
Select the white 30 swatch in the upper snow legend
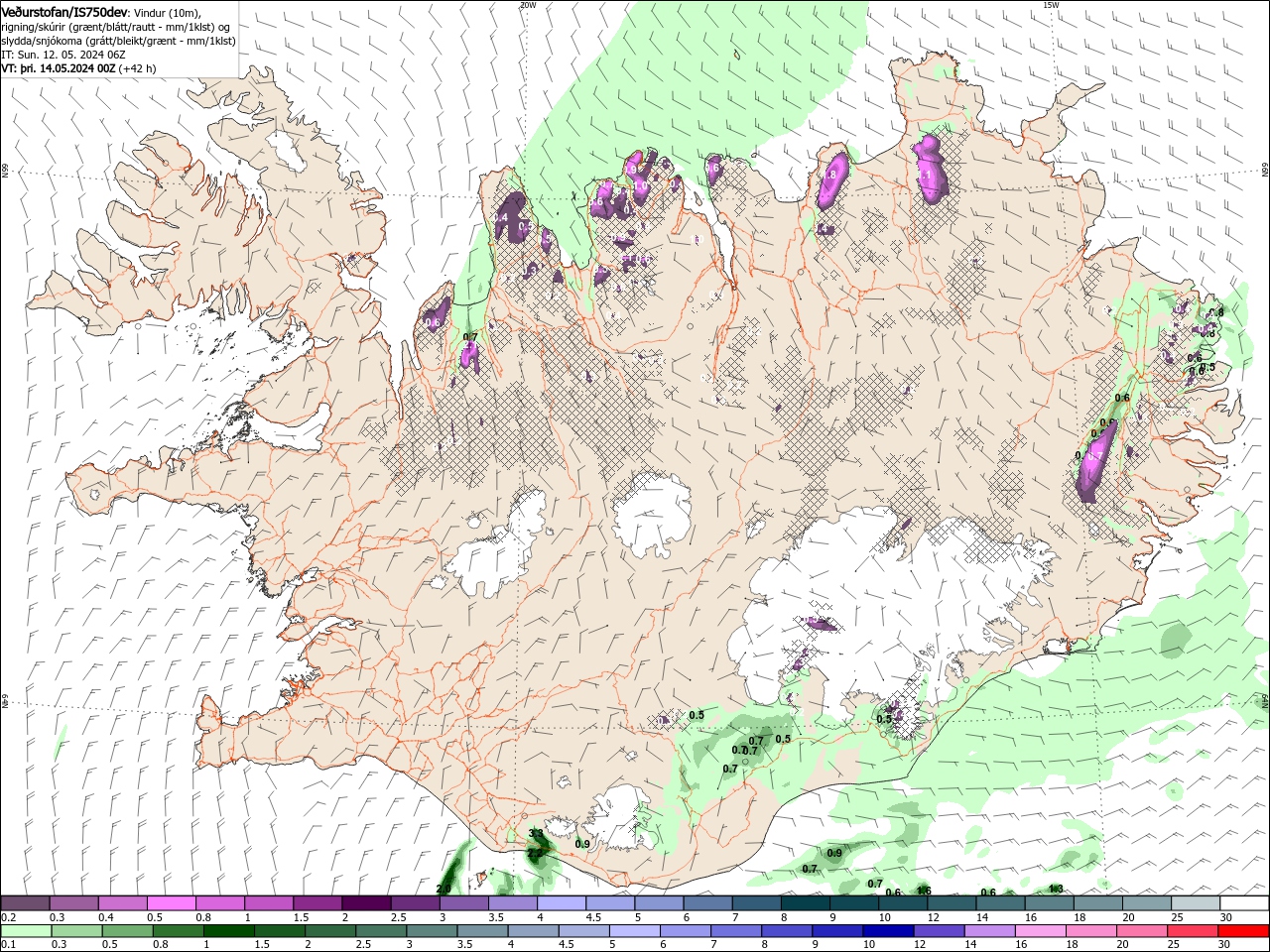[x=1243, y=903]
